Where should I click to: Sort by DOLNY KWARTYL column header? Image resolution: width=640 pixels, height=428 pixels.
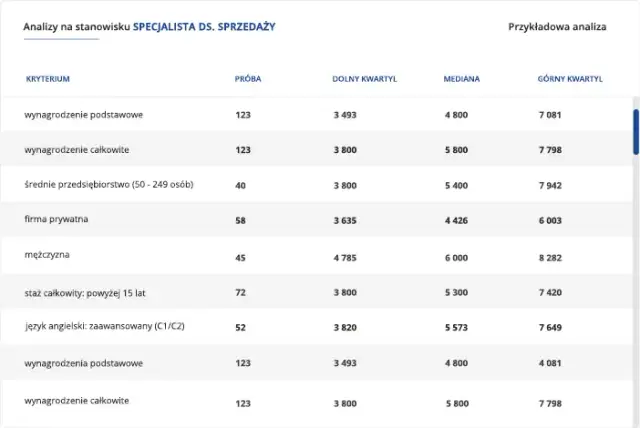[x=365, y=78]
